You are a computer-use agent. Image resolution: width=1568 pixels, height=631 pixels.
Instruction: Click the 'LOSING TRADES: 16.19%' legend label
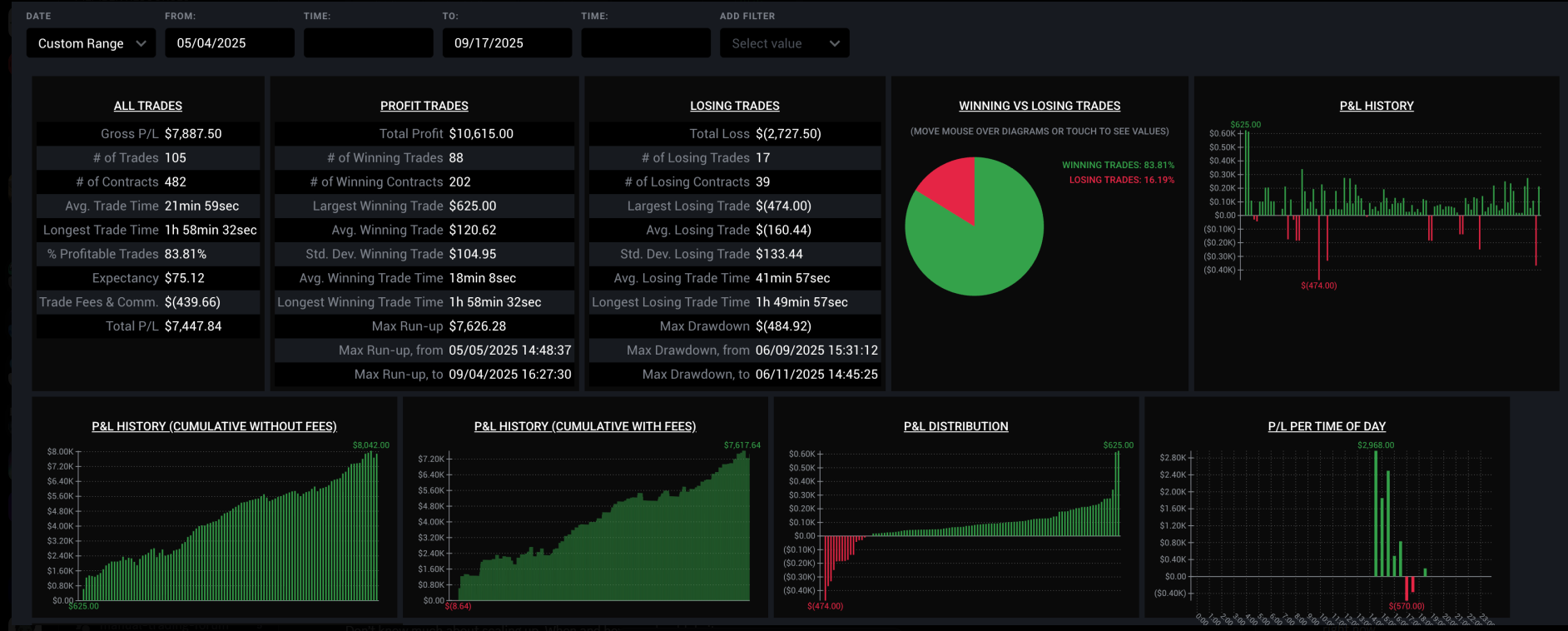(x=1121, y=180)
